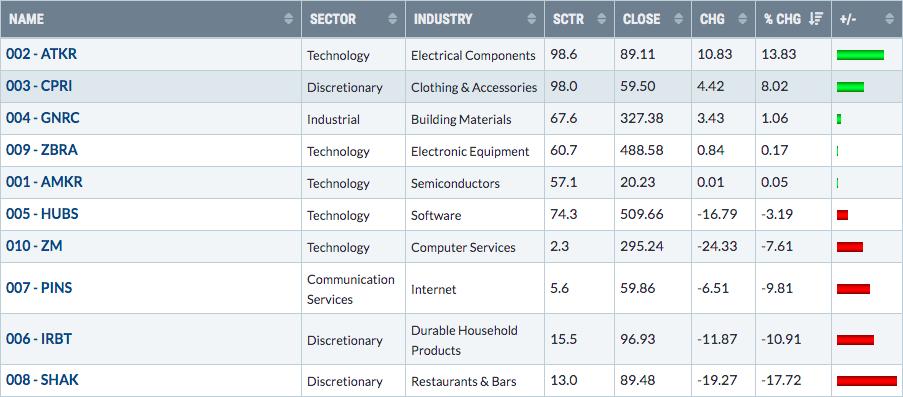The width and height of the screenshot is (903, 397).
Task: Click the SECTOR column sort arrows icon
Action: tap(393, 19)
